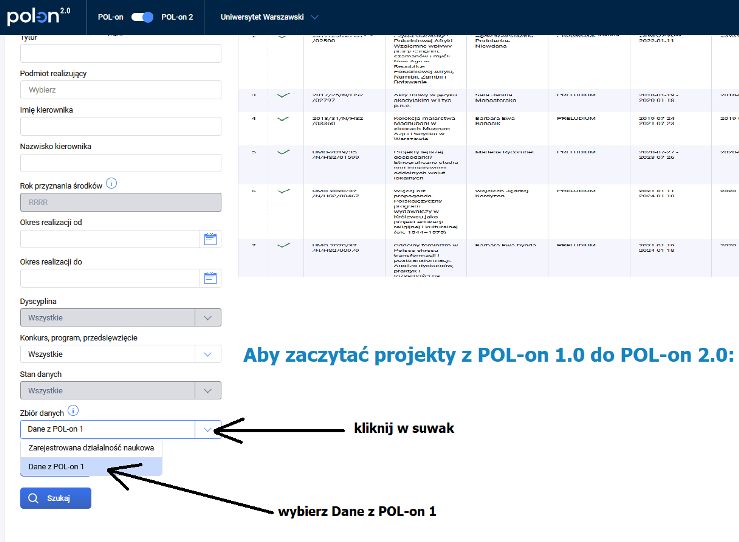Click the info icon beside Rok przyznania środków
The height and width of the screenshot is (542, 739).
tap(112, 183)
